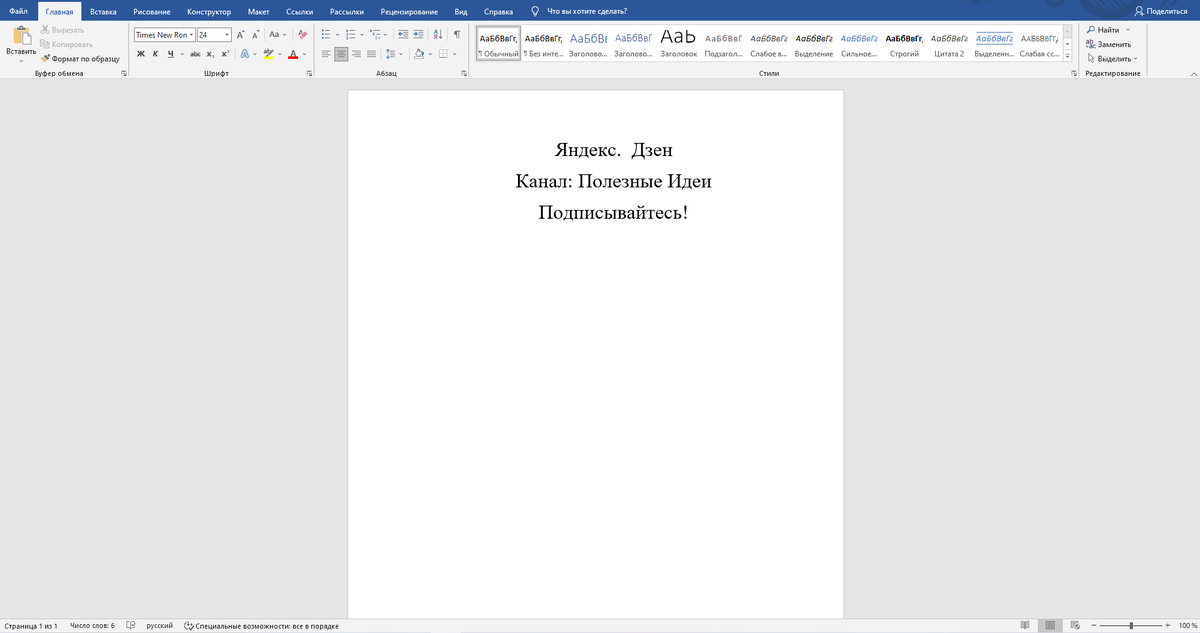1200x633 pixels.
Task: Increase paragraph indent
Action: tap(418, 34)
